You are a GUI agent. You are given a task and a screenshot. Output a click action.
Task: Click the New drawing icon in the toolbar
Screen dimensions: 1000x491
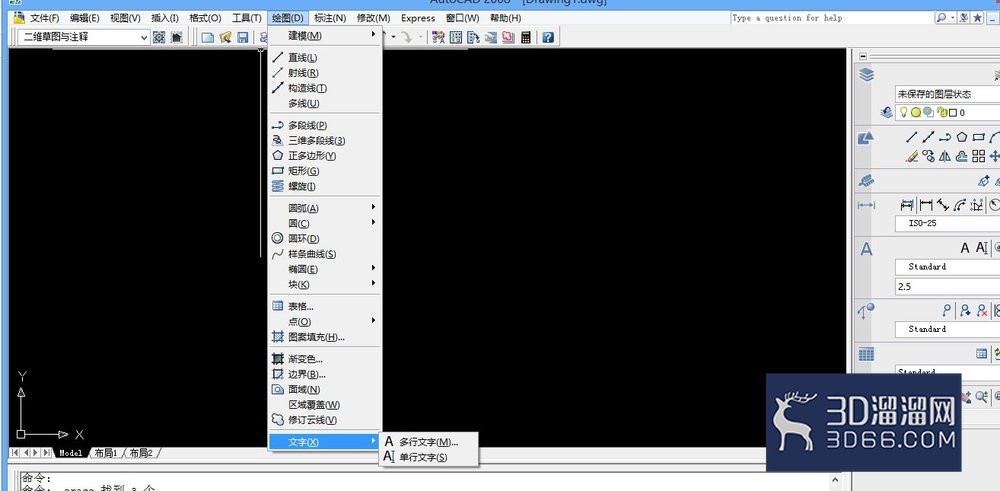click(207, 37)
